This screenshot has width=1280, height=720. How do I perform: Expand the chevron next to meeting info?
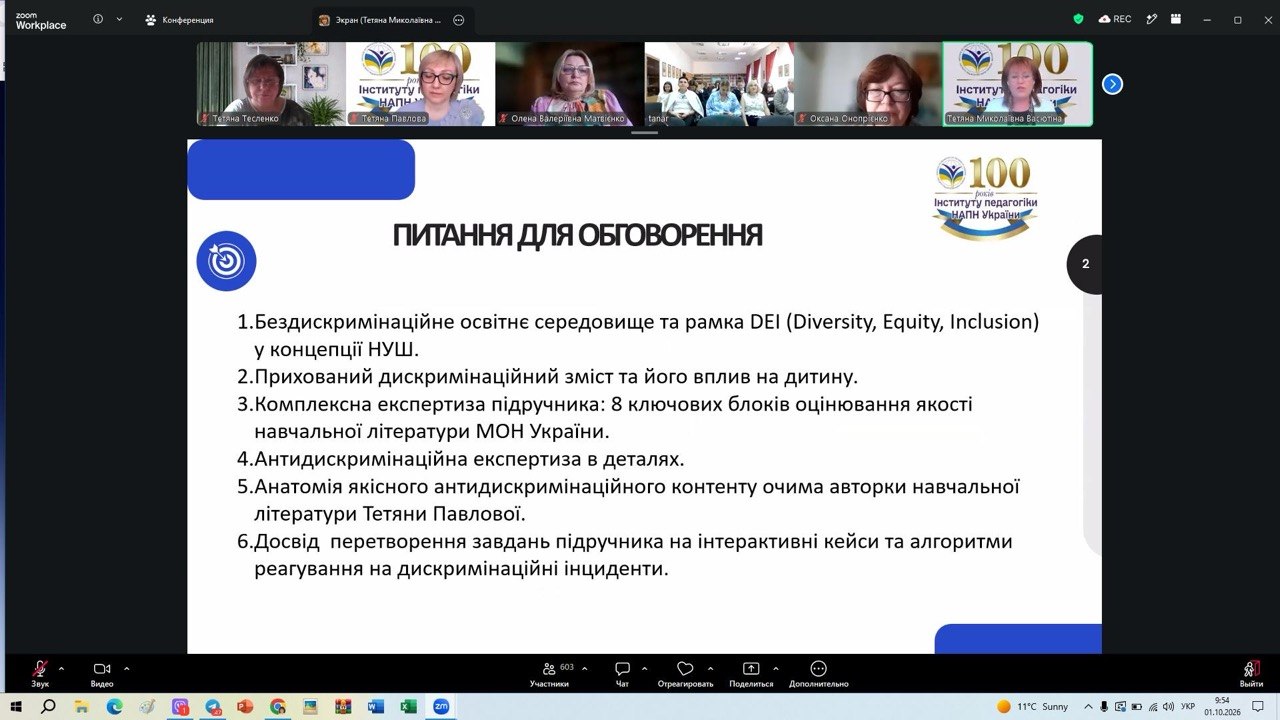pyautogui.click(x=119, y=19)
